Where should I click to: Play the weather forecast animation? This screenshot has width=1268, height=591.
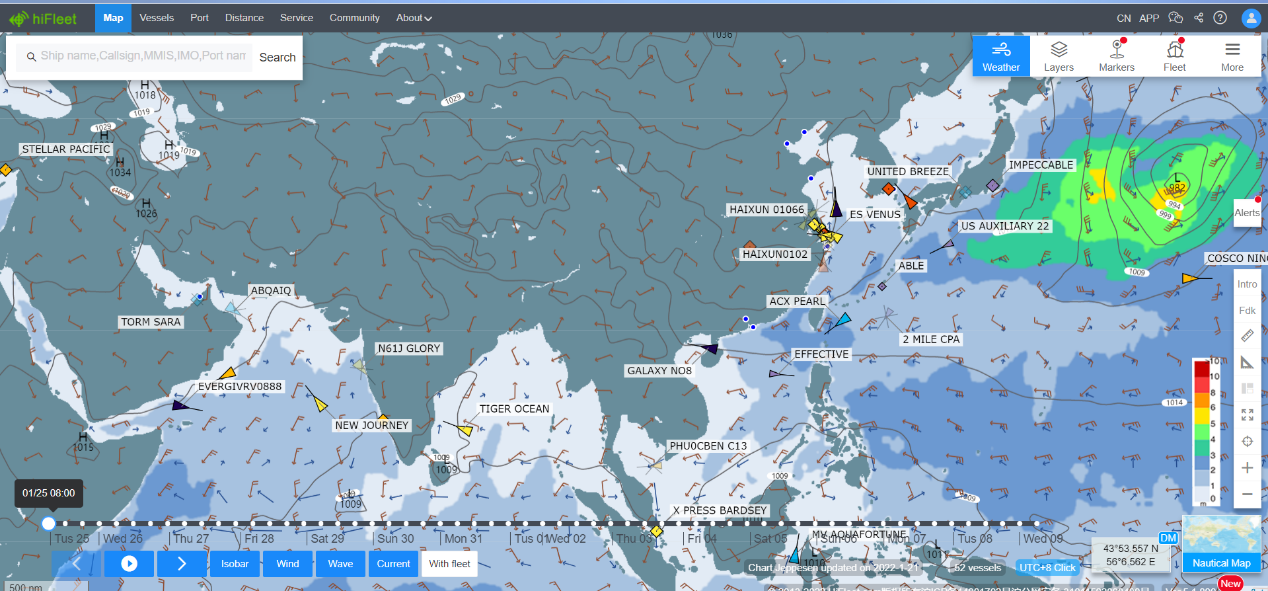[129, 564]
